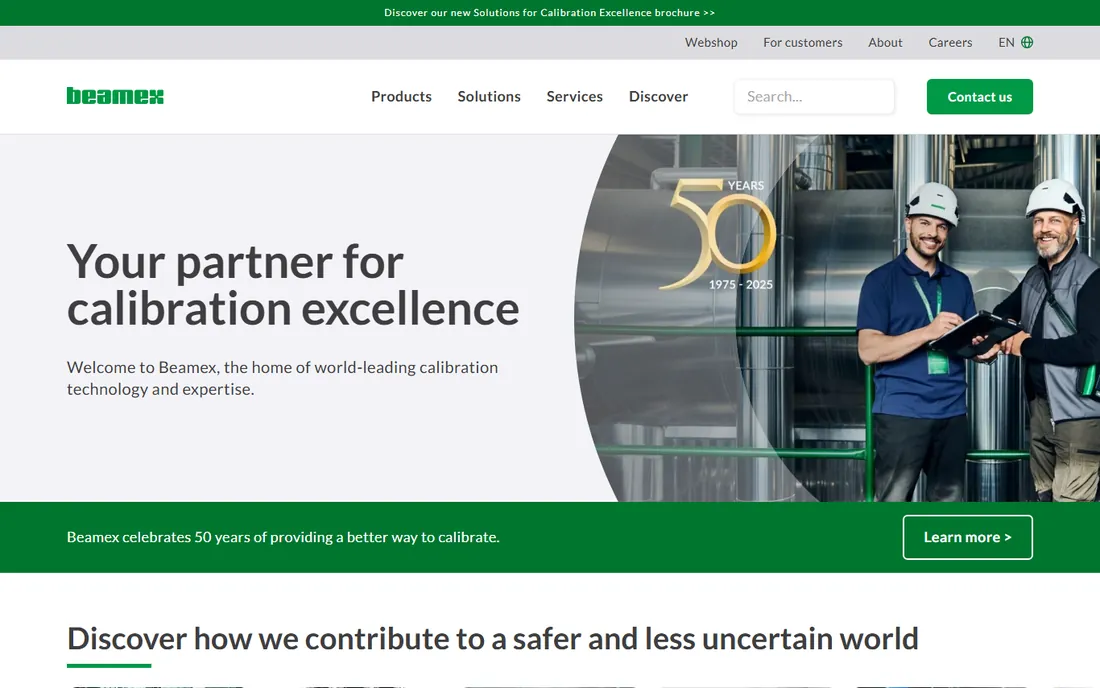
Task: Click the Beamex logo
Action: [115, 96]
